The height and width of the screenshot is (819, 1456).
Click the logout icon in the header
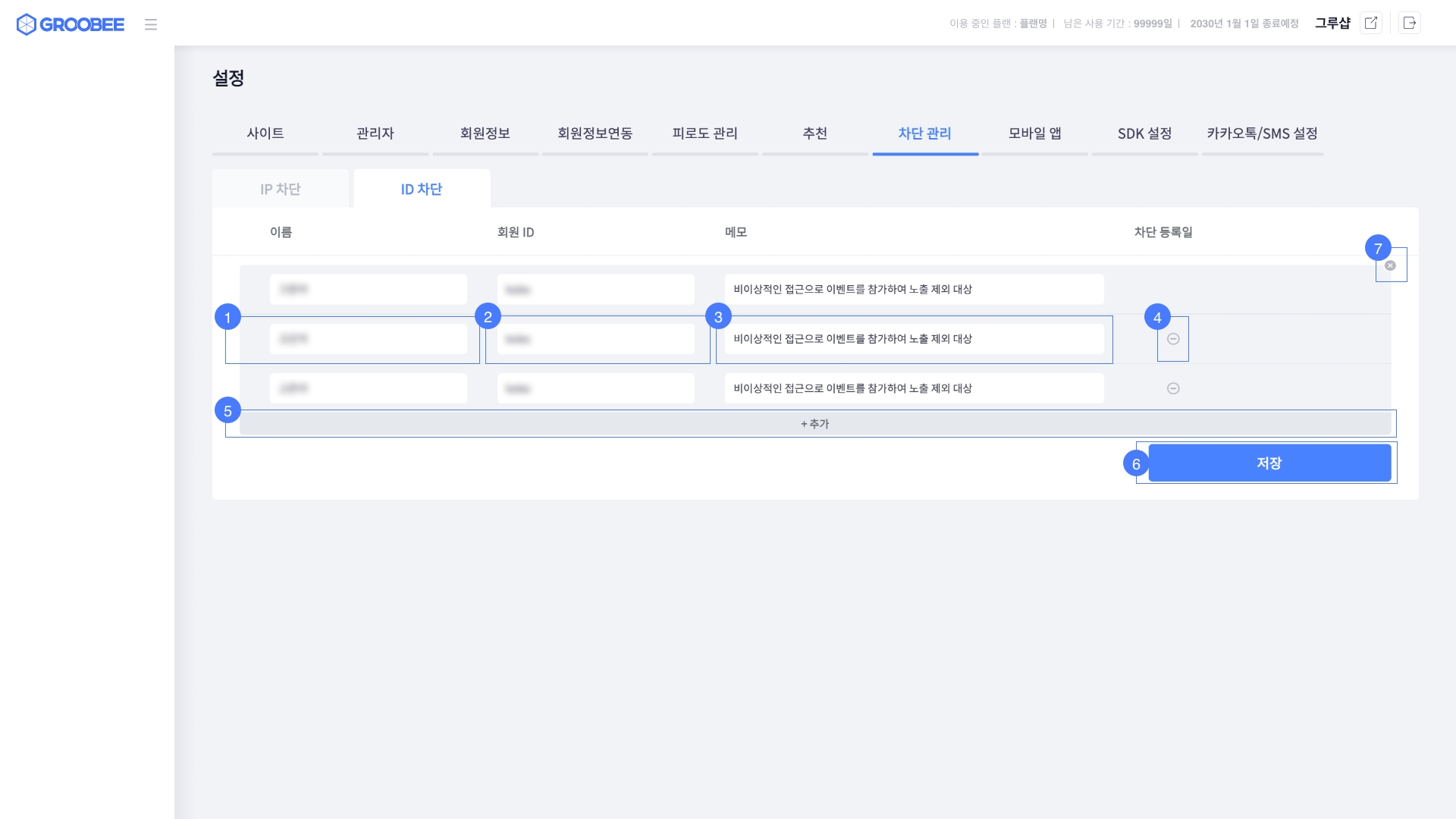1410,23
